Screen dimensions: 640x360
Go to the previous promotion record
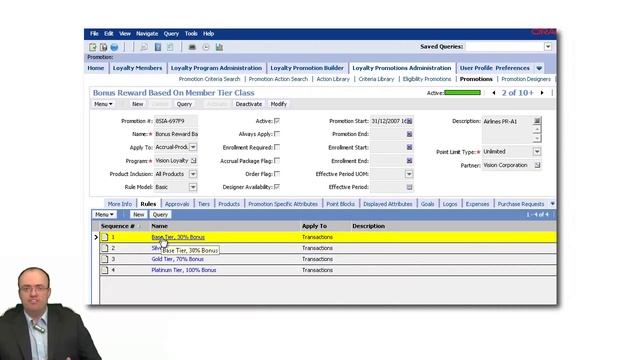tap(494, 93)
